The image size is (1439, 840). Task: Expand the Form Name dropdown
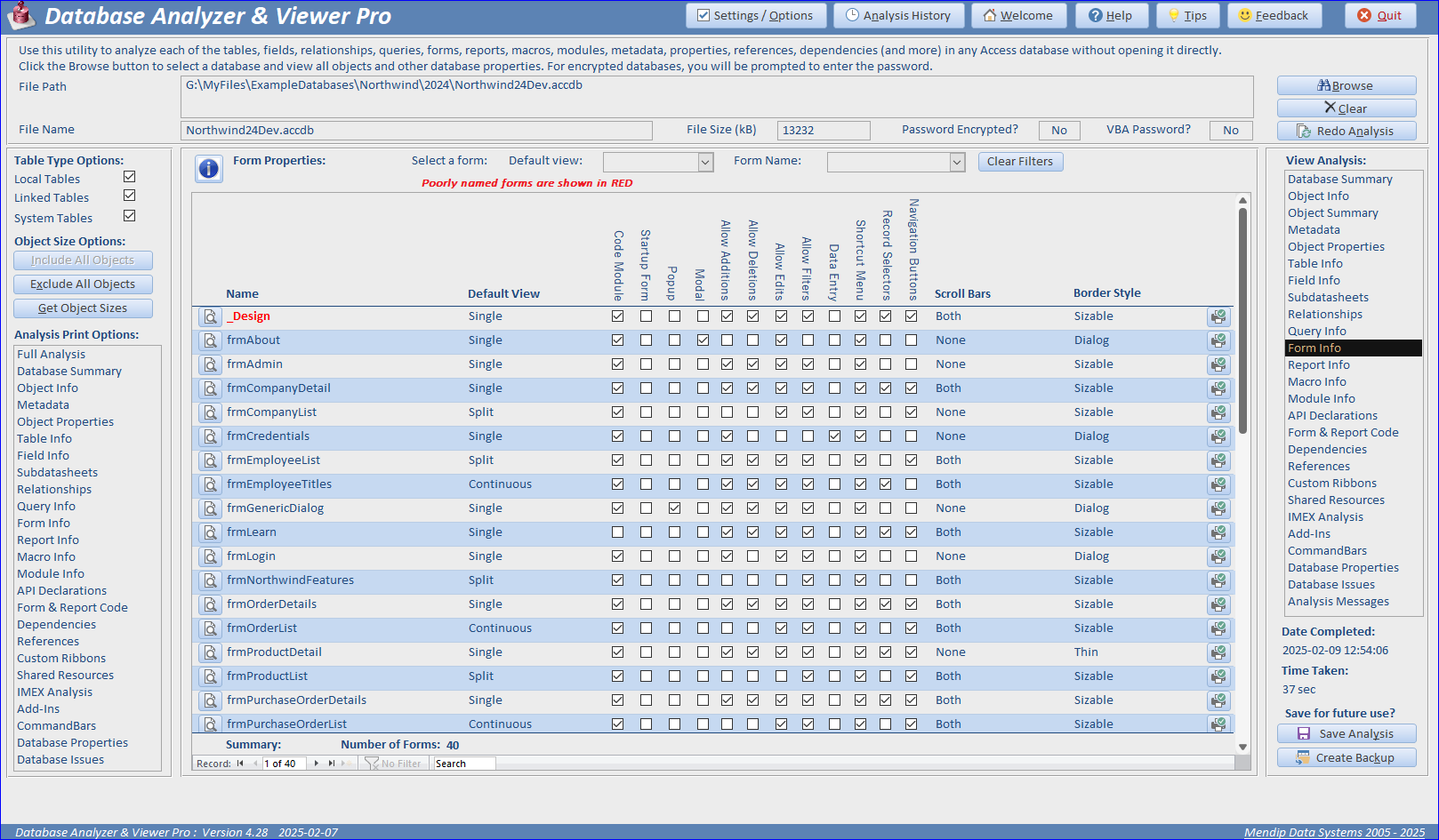point(957,162)
